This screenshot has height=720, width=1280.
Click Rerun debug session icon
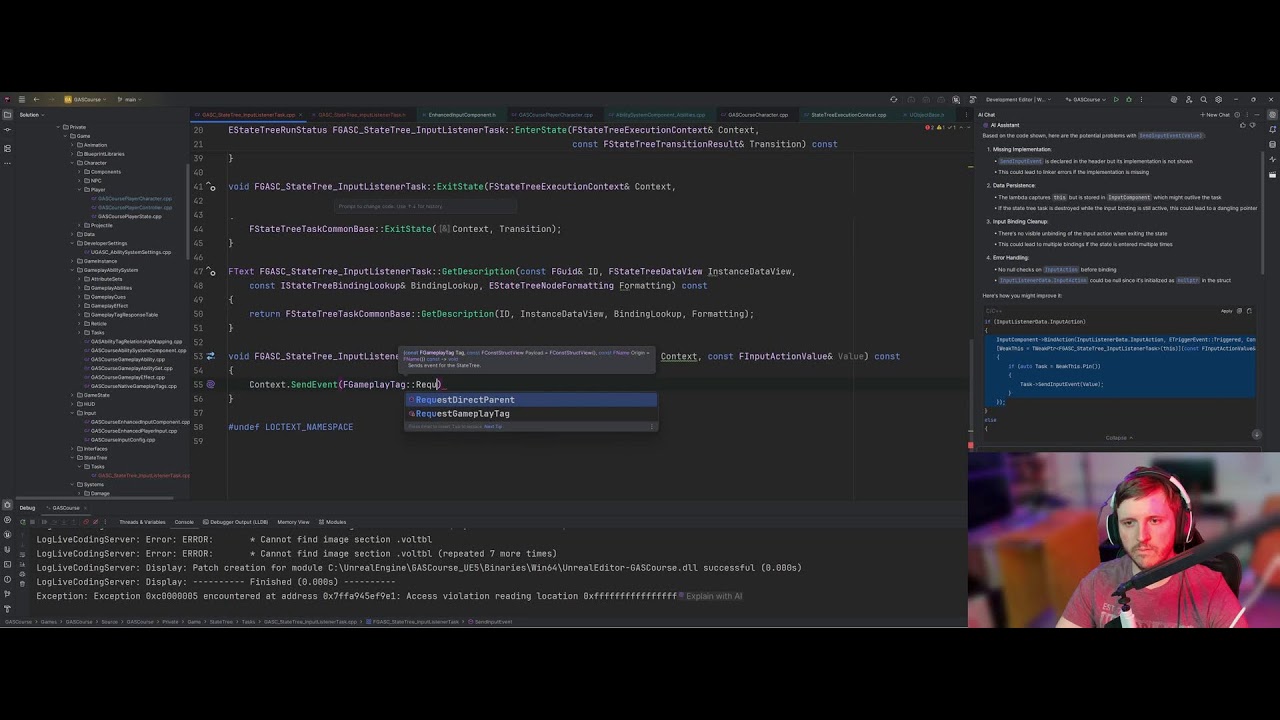tap(23, 522)
